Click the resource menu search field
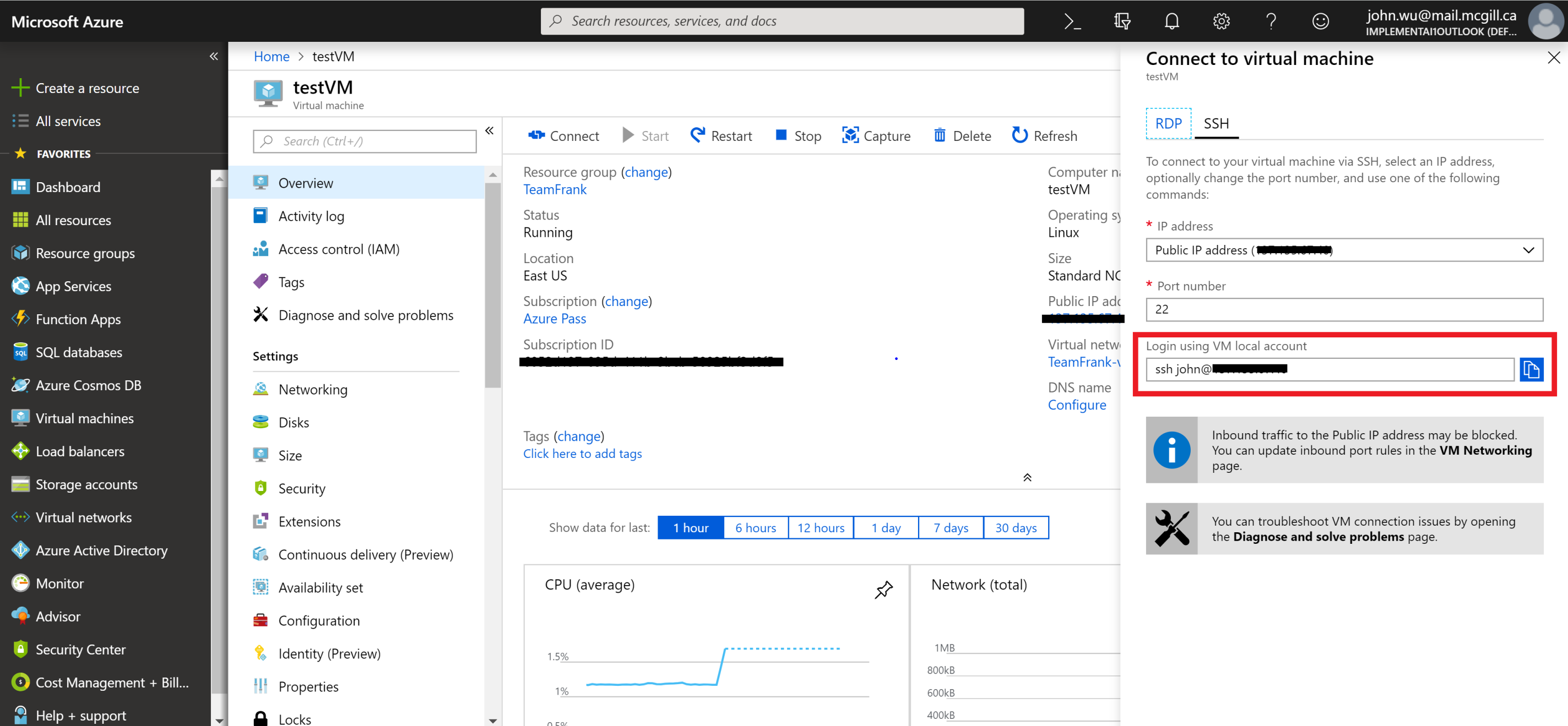 [x=365, y=141]
